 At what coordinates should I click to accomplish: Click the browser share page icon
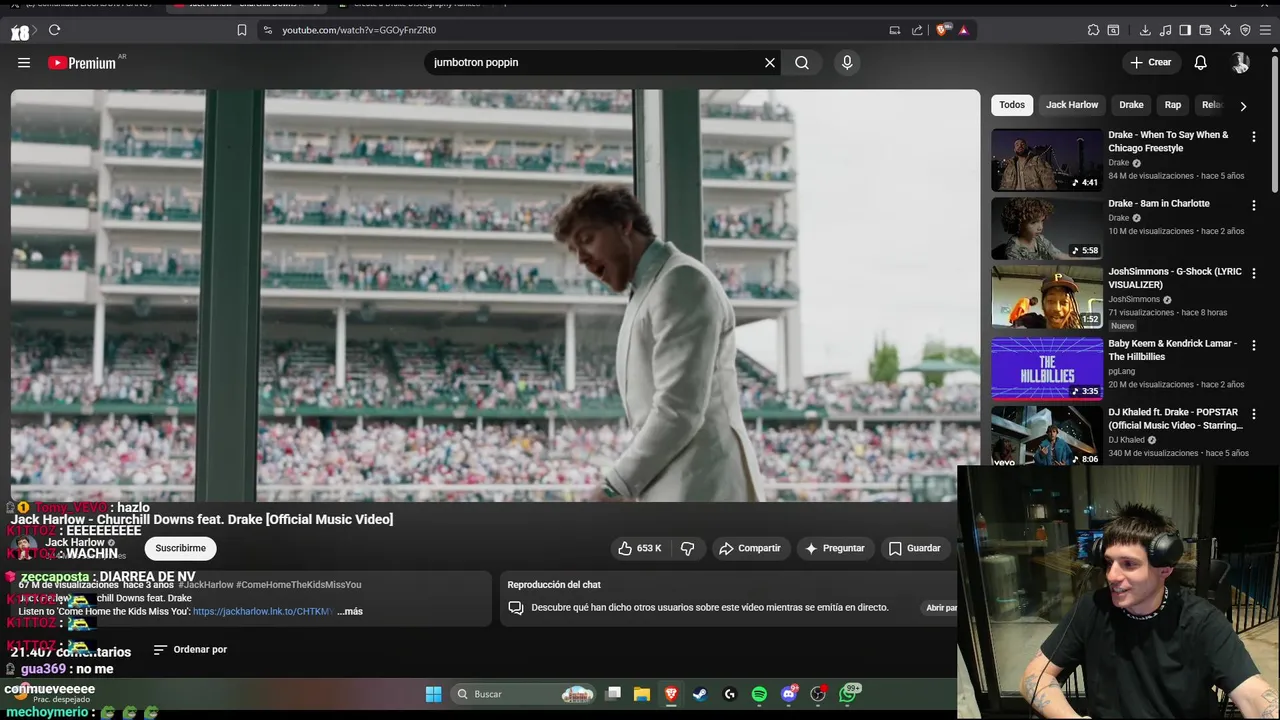(917, 30)
